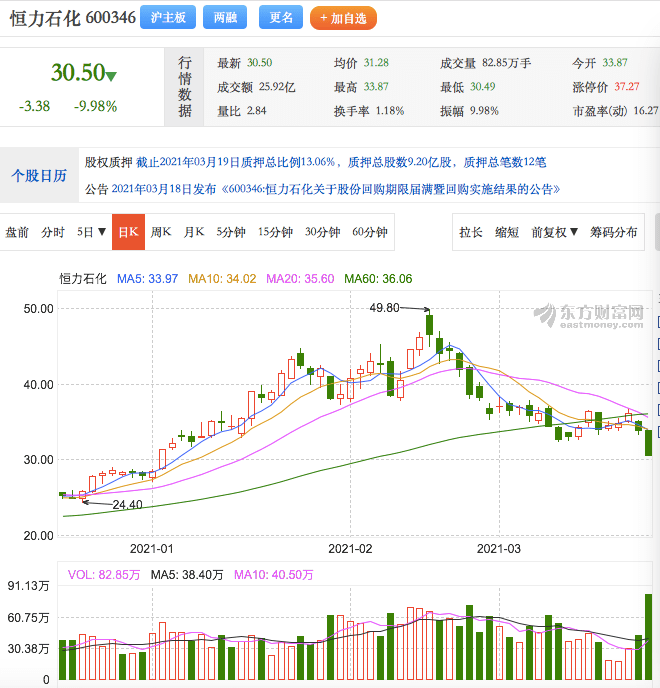Click the 量比 2.84 value
660x688 pixels.
[x=256, y=110]
